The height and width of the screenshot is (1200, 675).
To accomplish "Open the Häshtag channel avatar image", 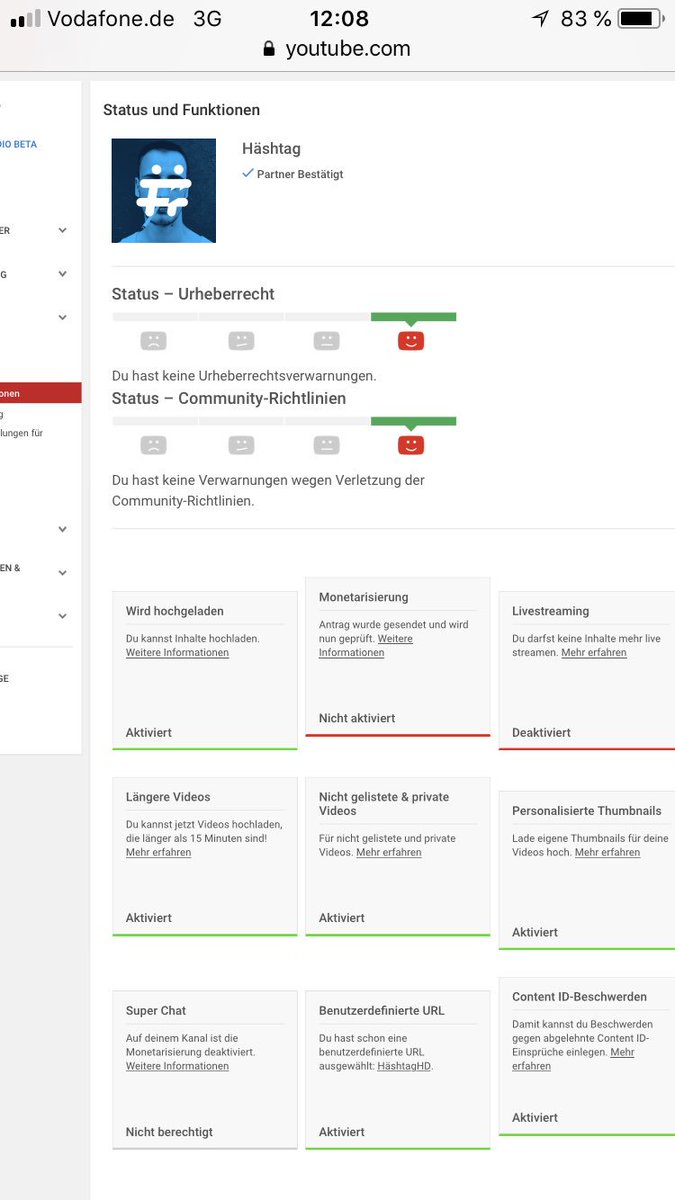I will pos(163,190).
